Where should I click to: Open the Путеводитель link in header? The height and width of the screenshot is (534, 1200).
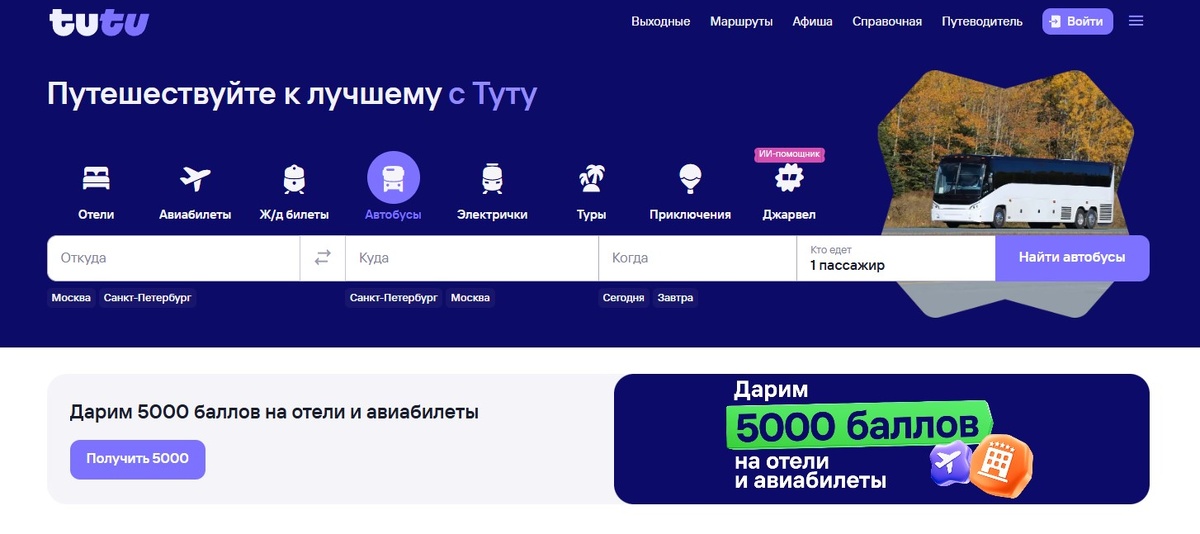(x=982, y=21)
